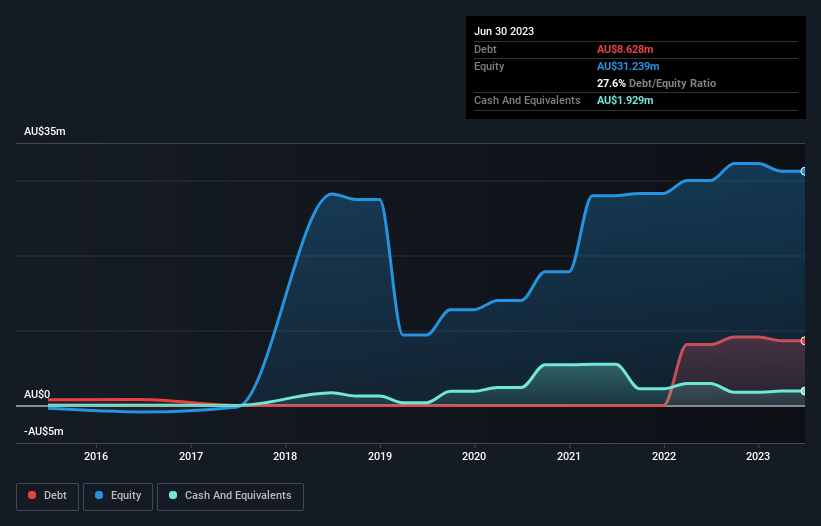Image resolution: width=821 pixels, height=526 pixels.
Task: Click the AU$1.929m cash value
Action: pyautogui.click(x=625, y=100)
